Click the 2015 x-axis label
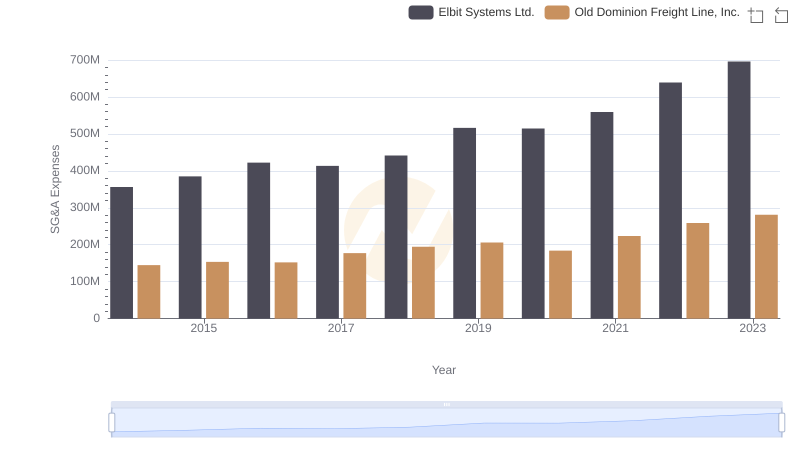Screen dimensions: 800x461 pyautogui.click(x=204, y=328)
